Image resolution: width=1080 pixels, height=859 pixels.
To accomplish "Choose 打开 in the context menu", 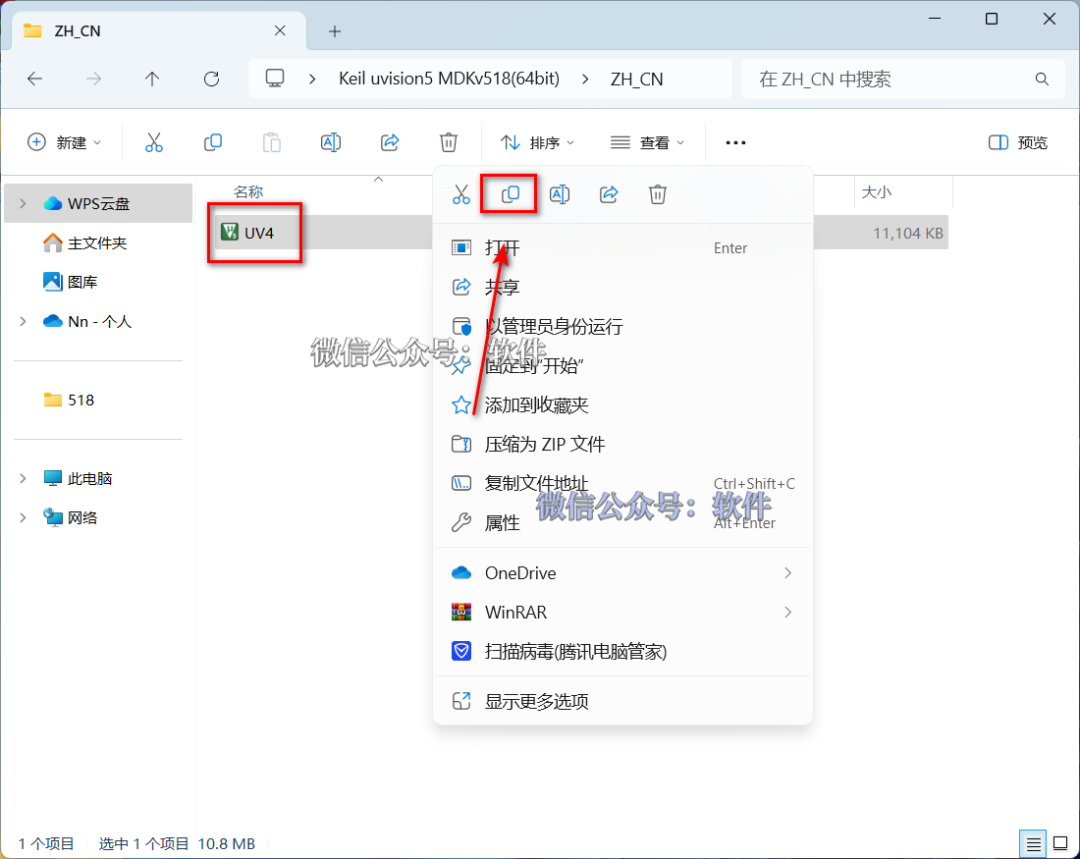I will (623, 248).
